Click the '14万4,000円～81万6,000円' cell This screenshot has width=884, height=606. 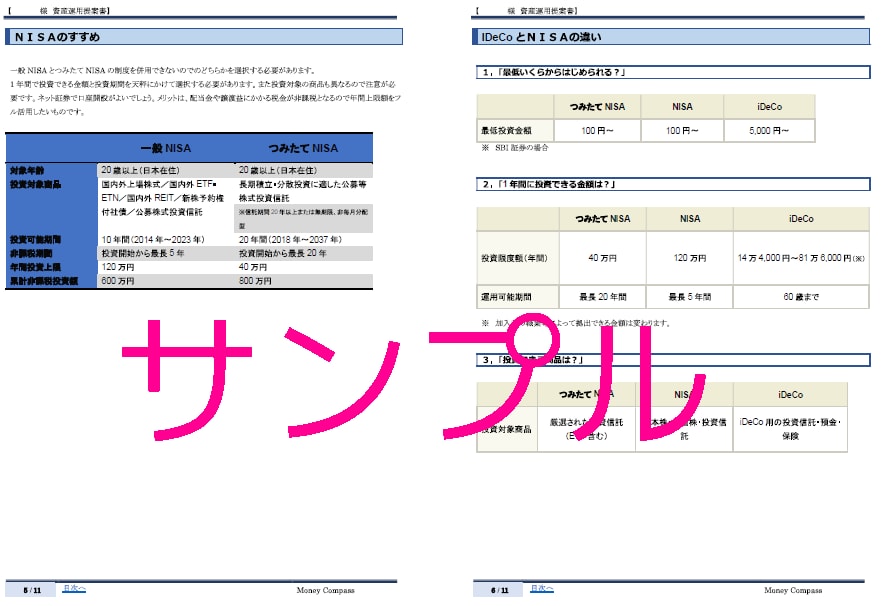click(801, 258)
